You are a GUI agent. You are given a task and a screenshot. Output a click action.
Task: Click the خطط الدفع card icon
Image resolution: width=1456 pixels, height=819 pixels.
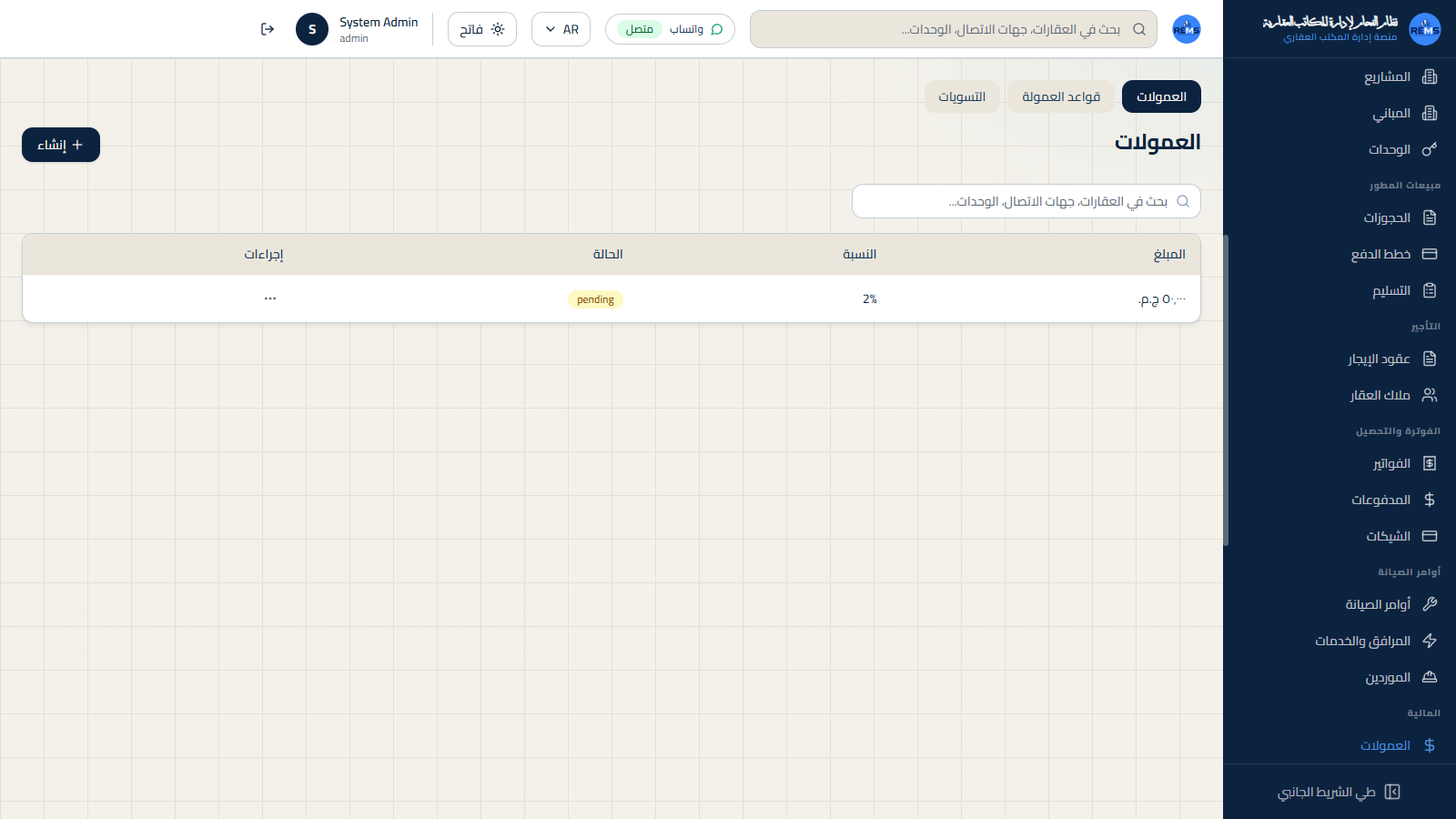[x=1430, y=254]
